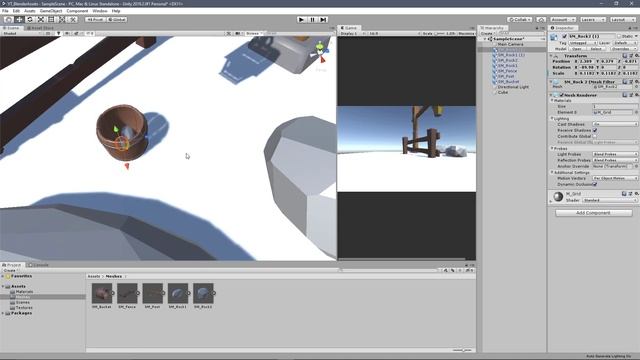
Task: Toggle the Receive Shadows checkbox
Action: [595, 130]
